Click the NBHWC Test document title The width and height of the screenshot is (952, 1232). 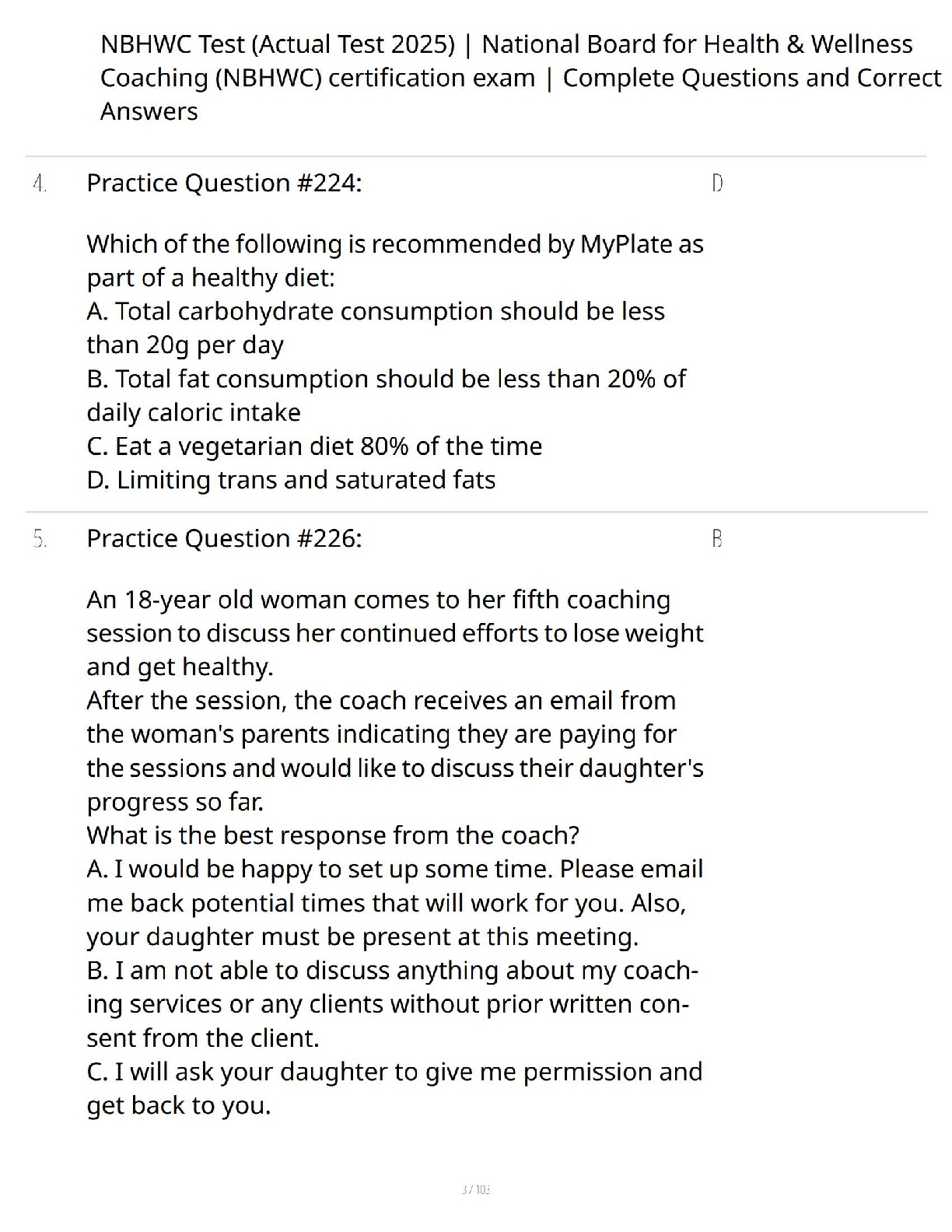(x=520, y=78)
